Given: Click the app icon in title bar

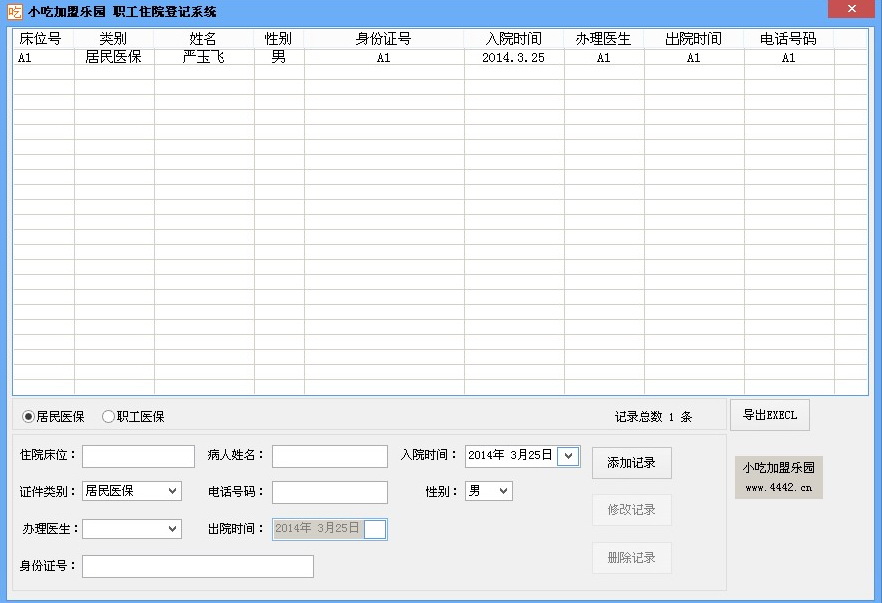Looking at the screenshot, I should tap(15, 11).
